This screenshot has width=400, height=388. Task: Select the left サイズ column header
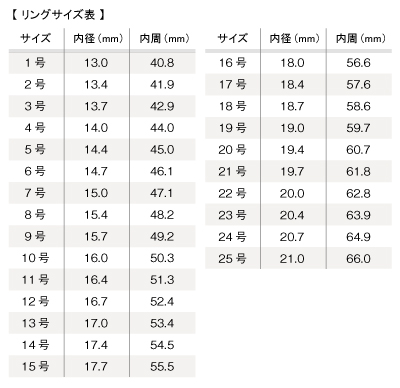point(36,38)
